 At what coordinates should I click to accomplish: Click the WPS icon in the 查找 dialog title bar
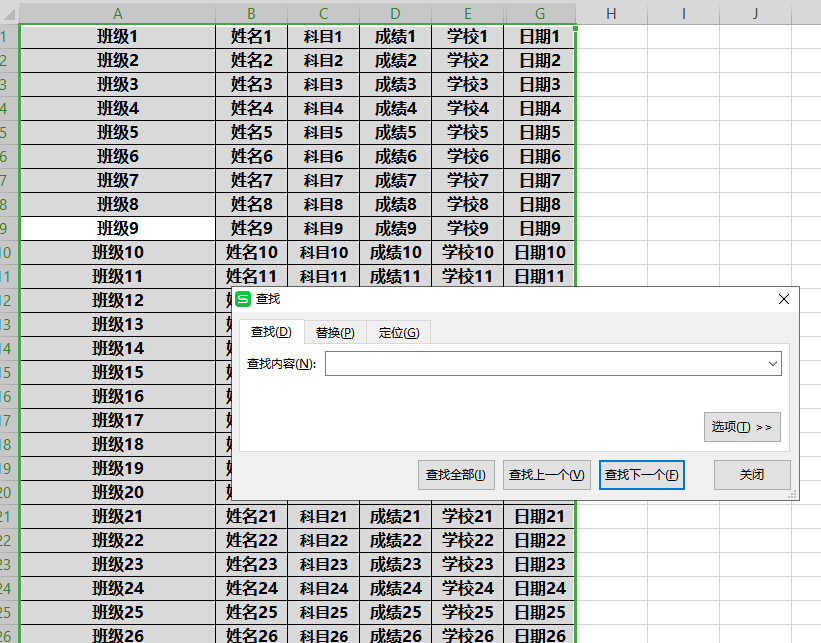[x=243, y=299]
